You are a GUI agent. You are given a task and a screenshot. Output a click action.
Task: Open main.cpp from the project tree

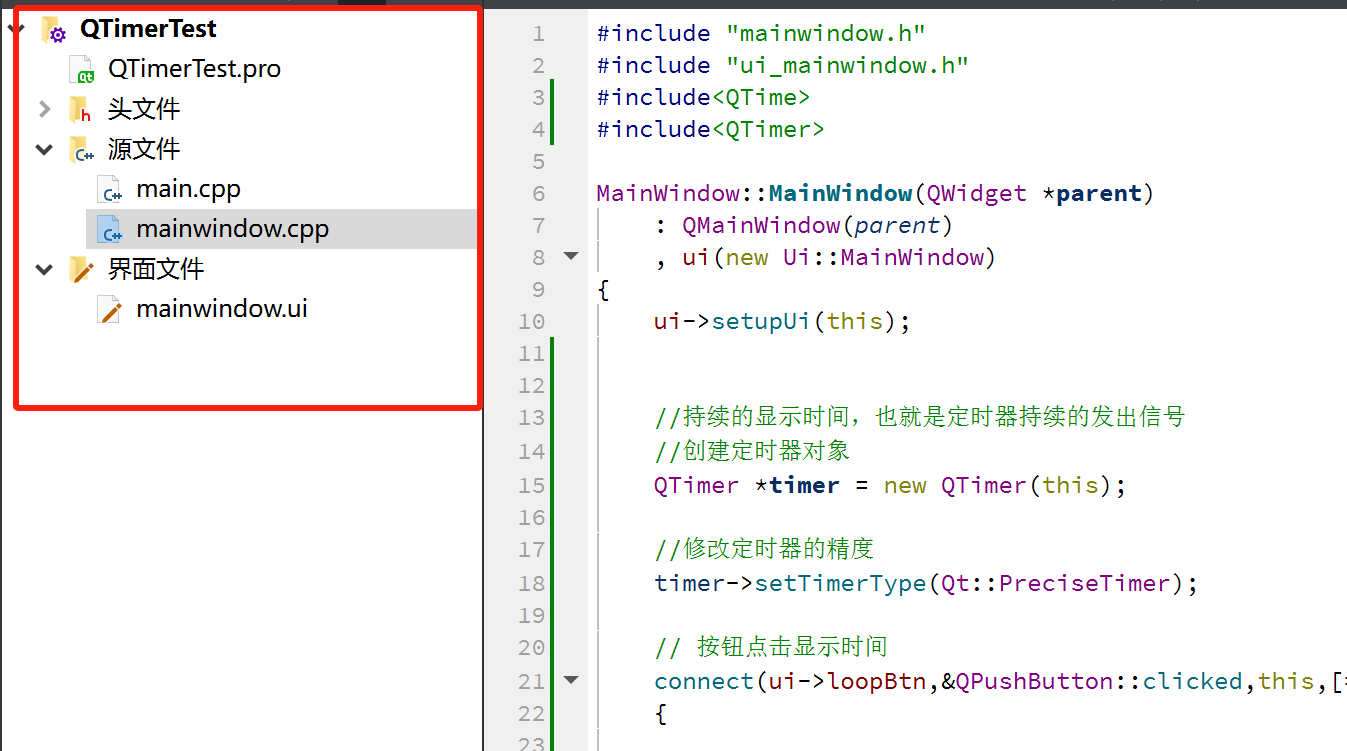[188, 189]
